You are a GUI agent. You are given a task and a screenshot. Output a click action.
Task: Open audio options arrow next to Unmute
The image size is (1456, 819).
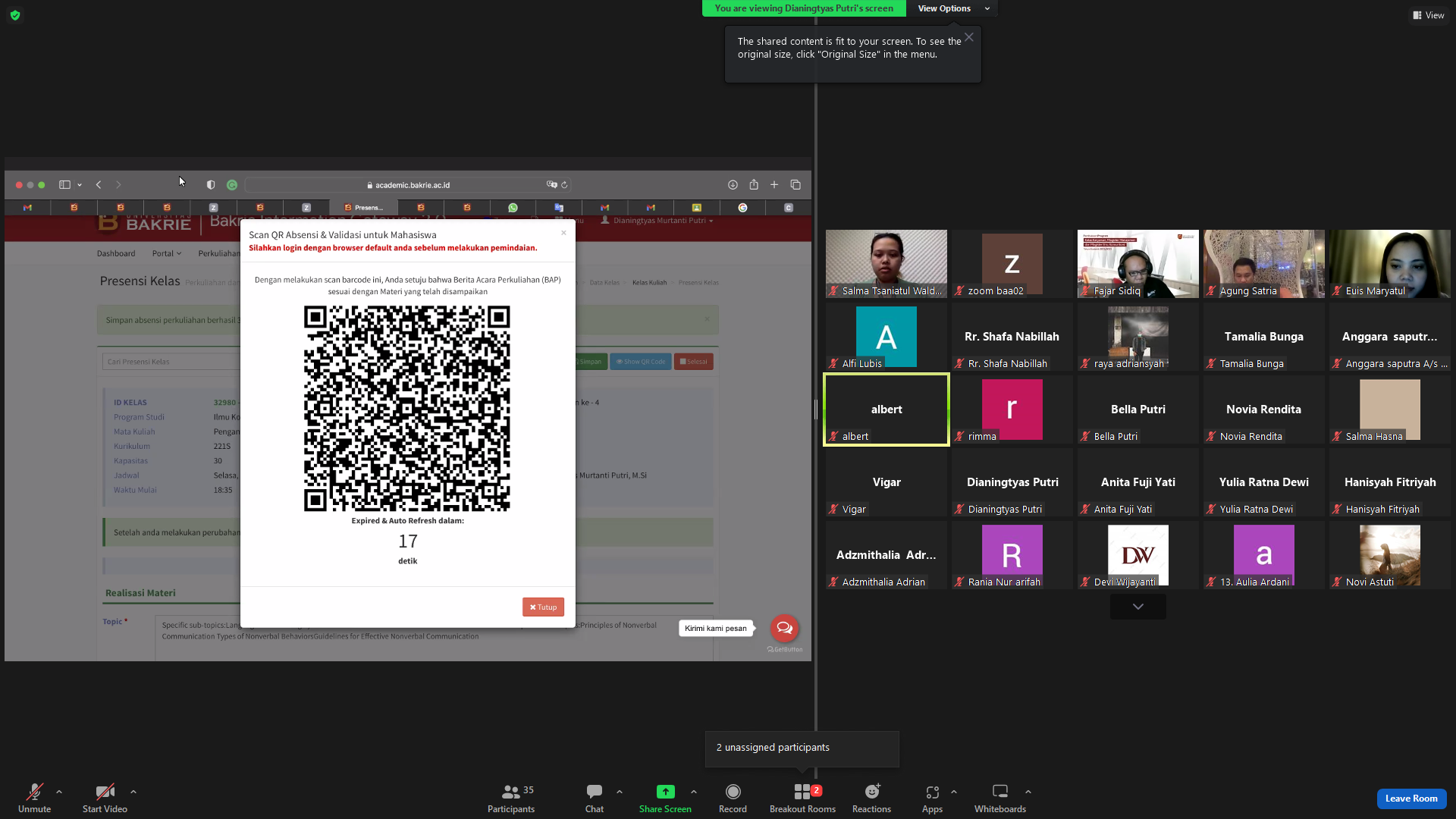tap(59, 792)
